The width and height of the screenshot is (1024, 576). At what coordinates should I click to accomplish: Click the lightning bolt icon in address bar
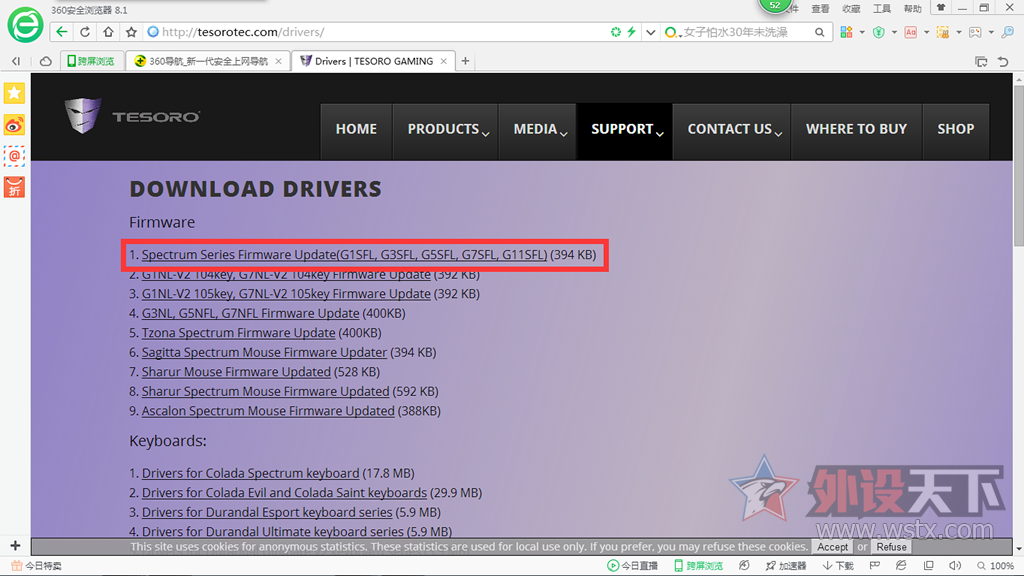[632, 32]
